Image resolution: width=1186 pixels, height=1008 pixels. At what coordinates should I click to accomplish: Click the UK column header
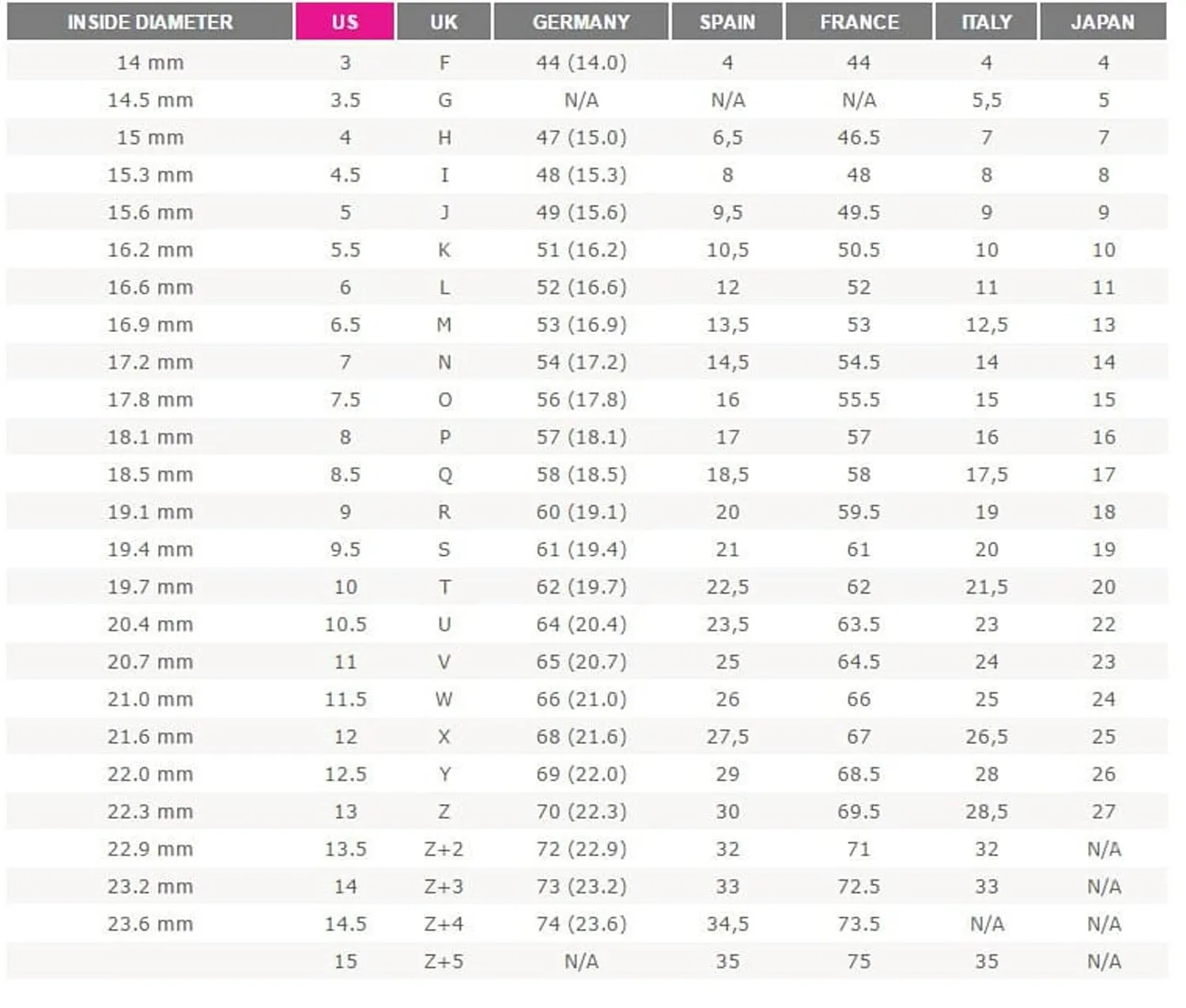click(x=444, y=22)
